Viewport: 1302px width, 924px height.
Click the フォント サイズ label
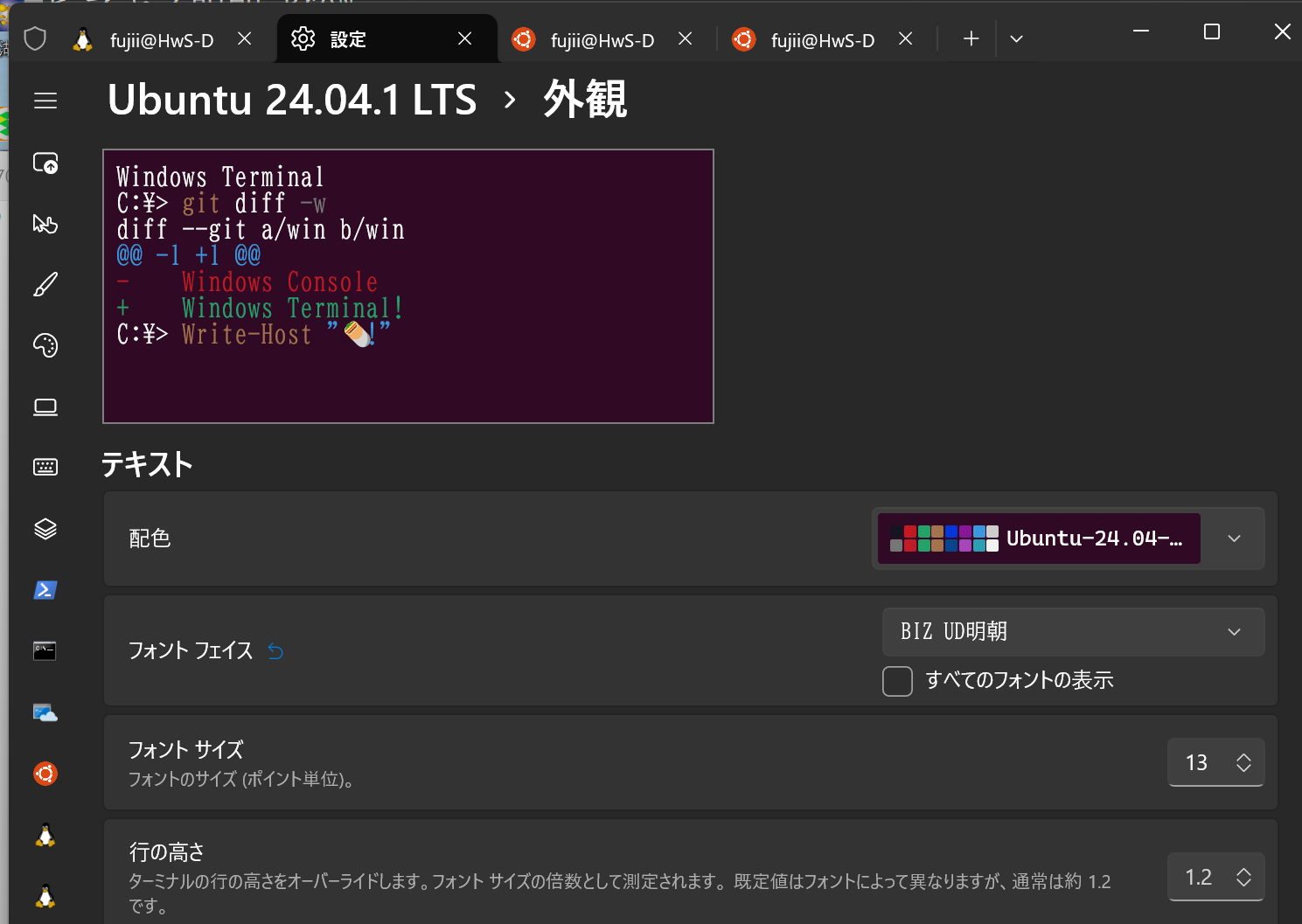[185, 750]
